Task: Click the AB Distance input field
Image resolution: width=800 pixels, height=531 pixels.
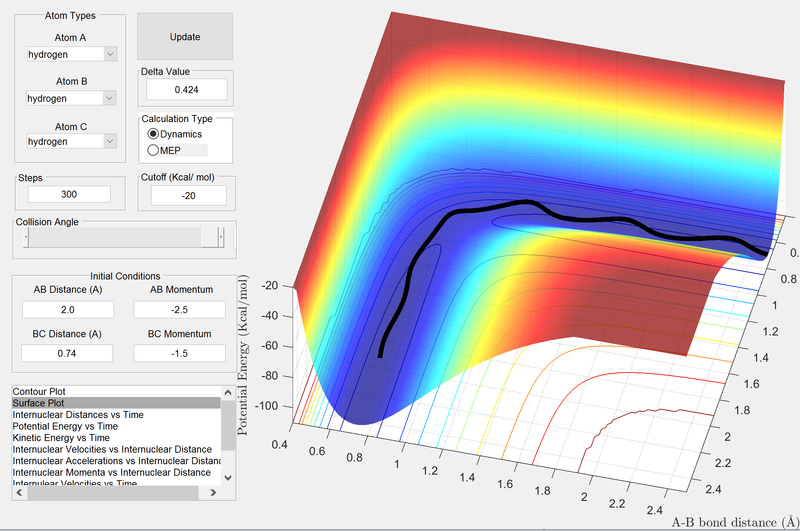Action: tap(69, 310)
